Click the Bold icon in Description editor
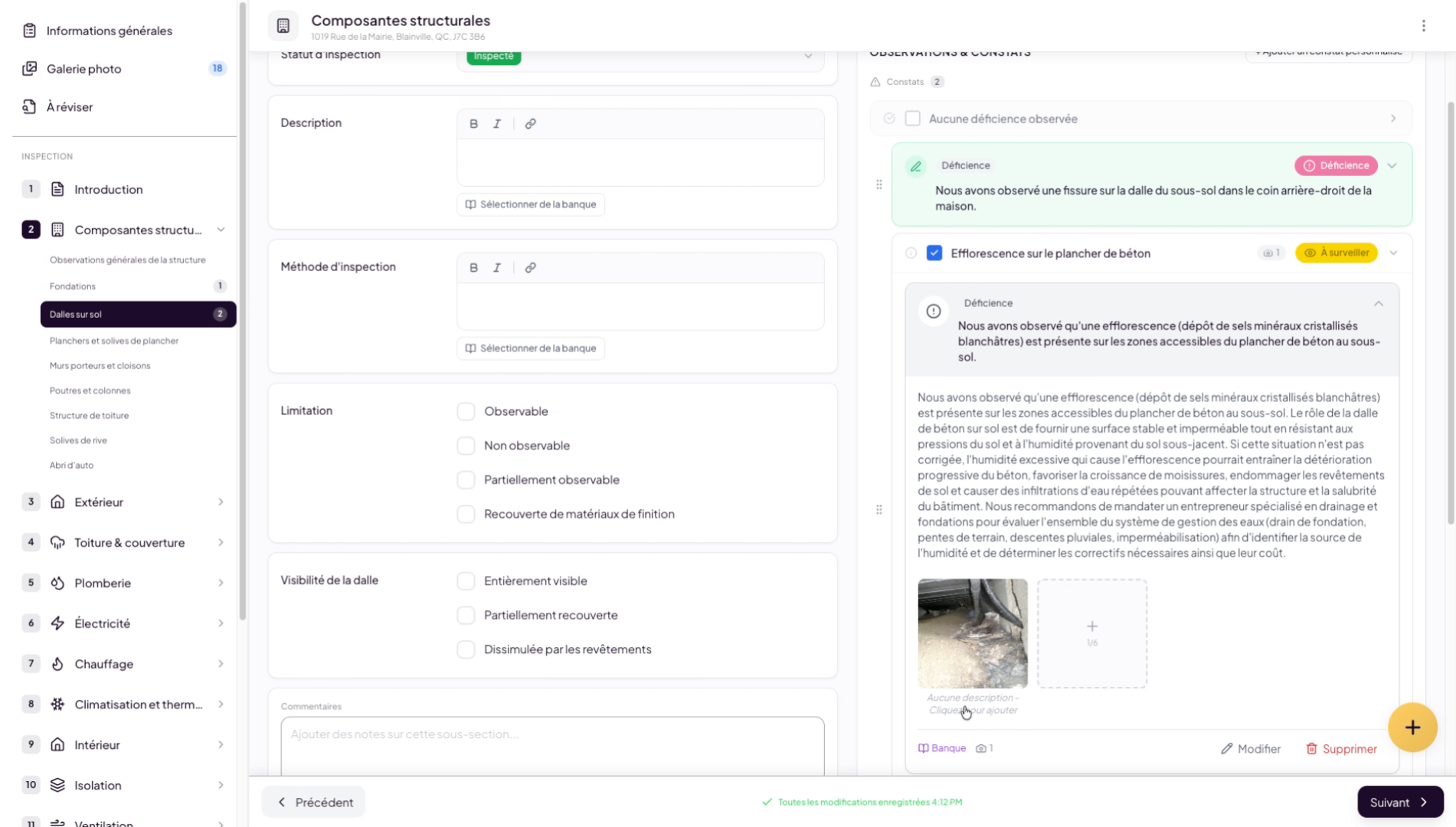 [x=473, y=123]
